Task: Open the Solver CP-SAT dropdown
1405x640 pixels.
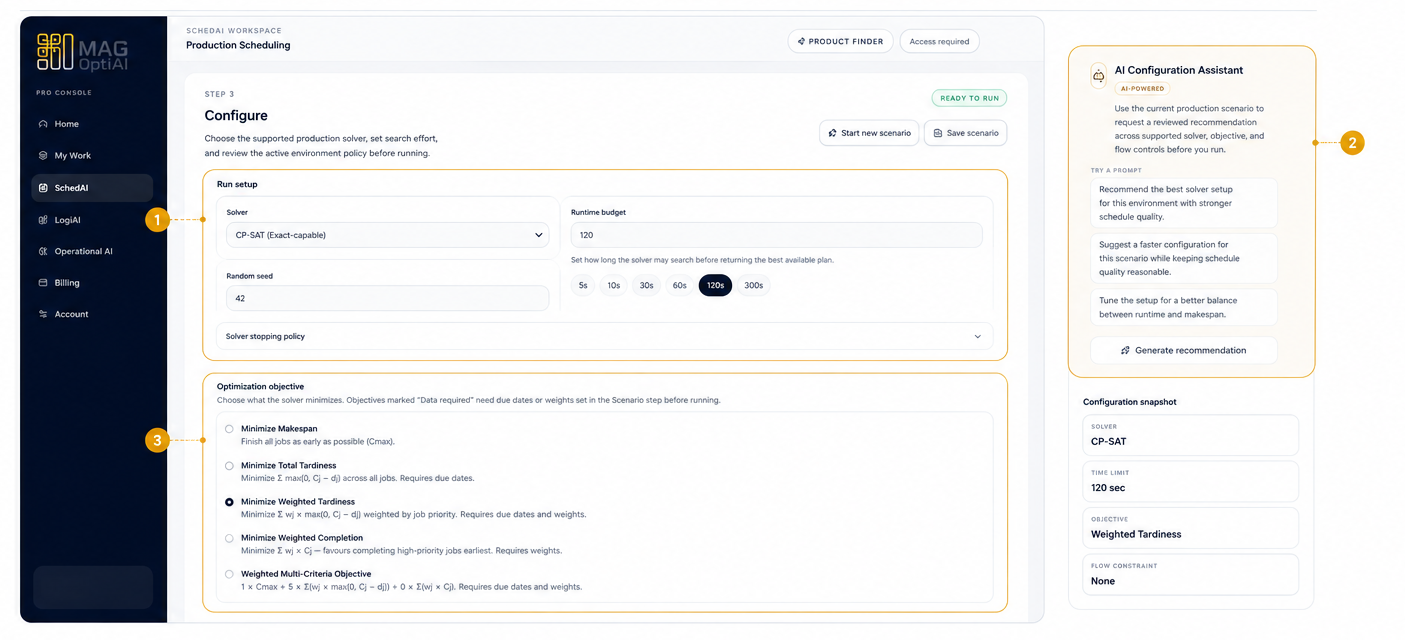Action: [388, 235]
